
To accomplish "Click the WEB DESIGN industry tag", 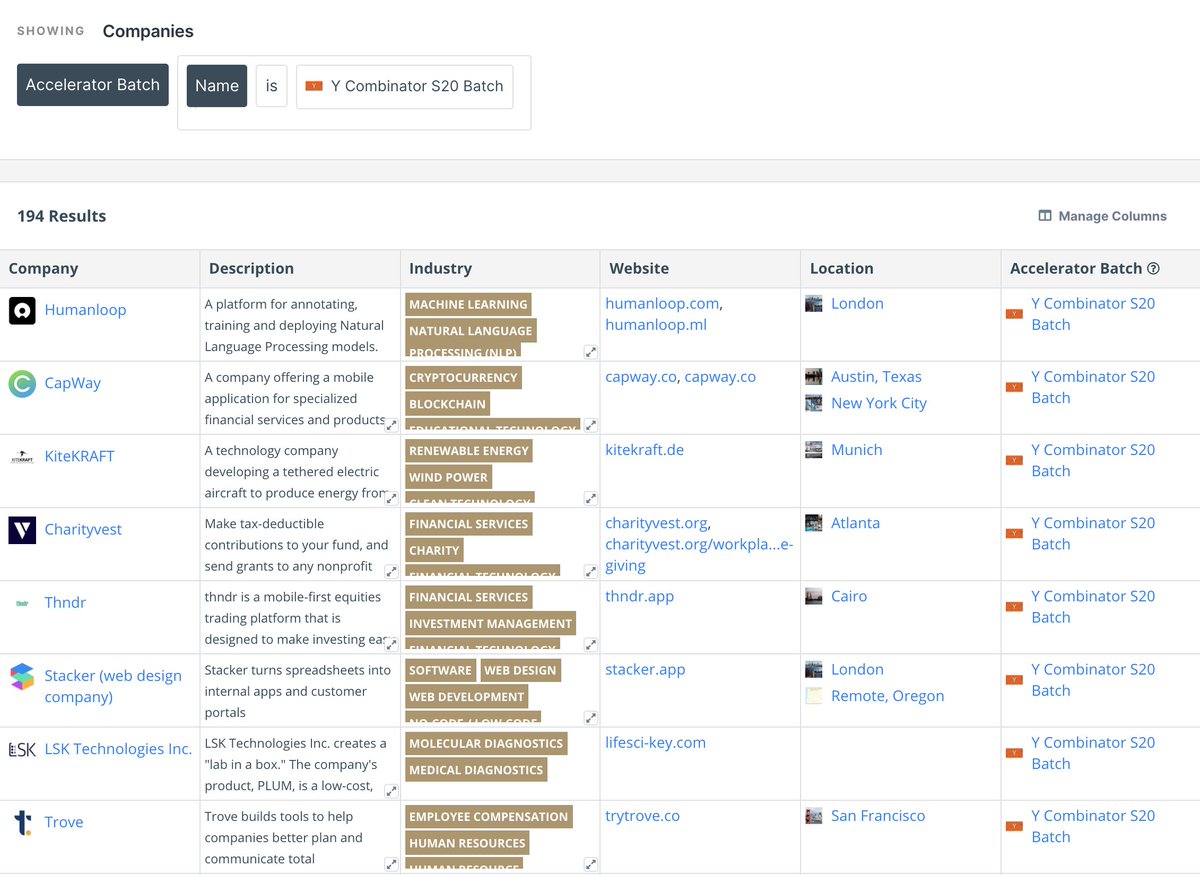I will click(x=520, y=670).
